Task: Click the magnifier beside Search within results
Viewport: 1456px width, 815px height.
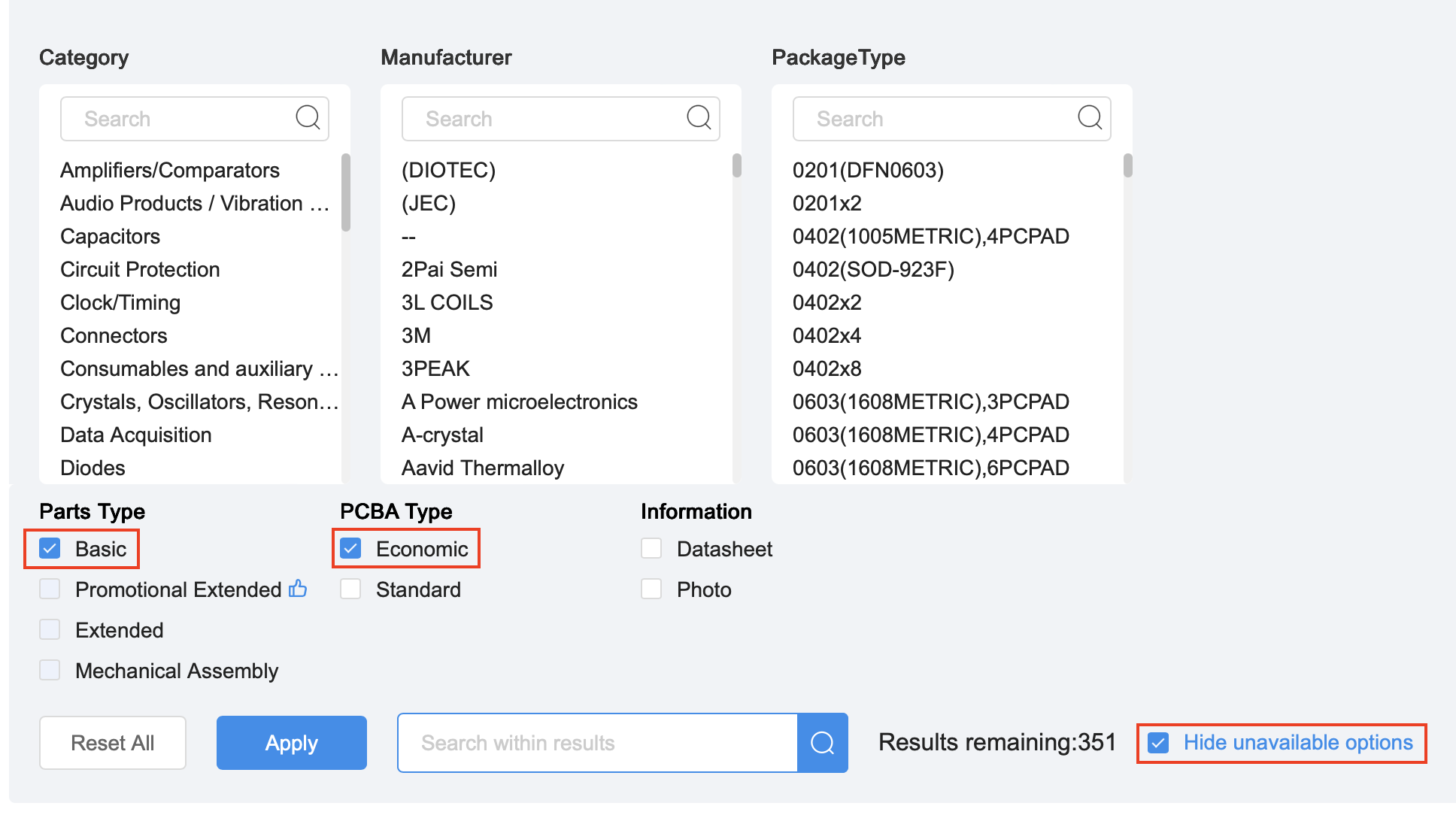Action: click(x=822, y=743)
